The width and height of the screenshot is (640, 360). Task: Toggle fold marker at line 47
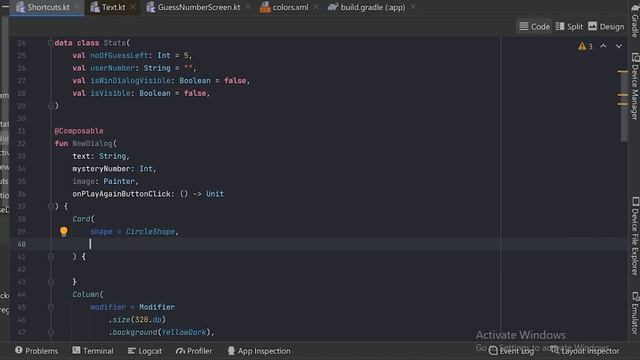point(51,332)
